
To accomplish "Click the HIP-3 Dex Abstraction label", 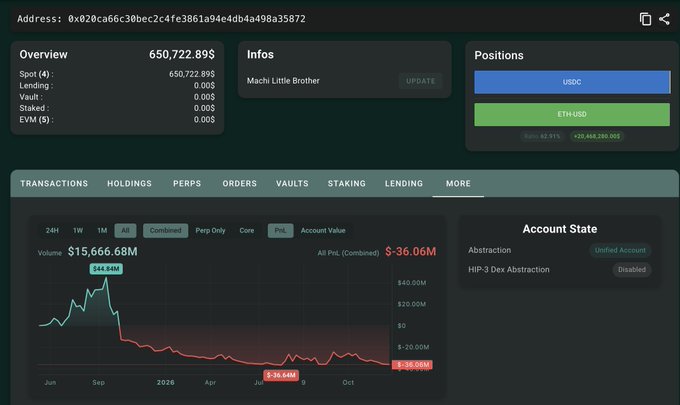I will pos(509,270).
